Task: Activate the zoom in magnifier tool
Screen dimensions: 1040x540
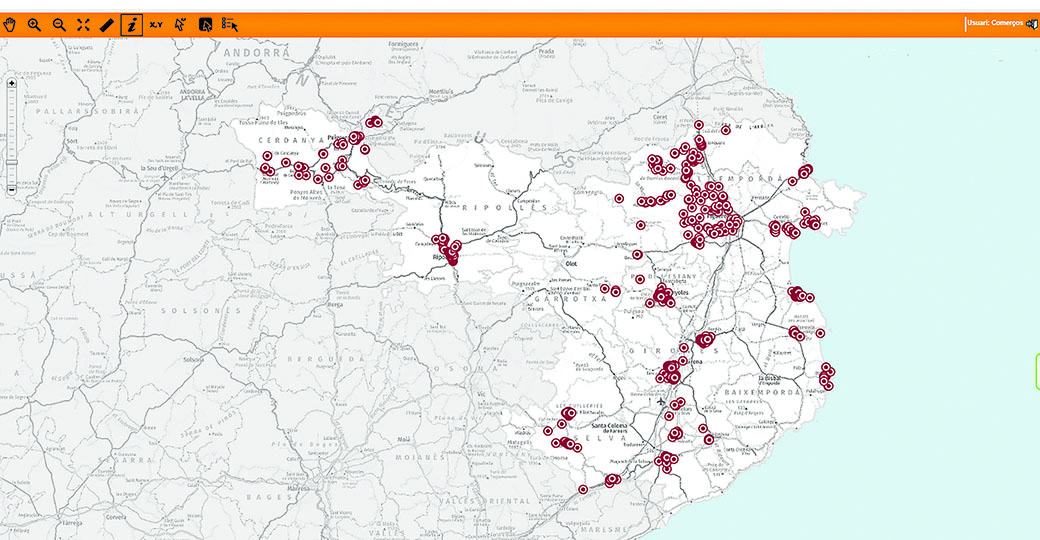Action: click(x=34, y=25)
